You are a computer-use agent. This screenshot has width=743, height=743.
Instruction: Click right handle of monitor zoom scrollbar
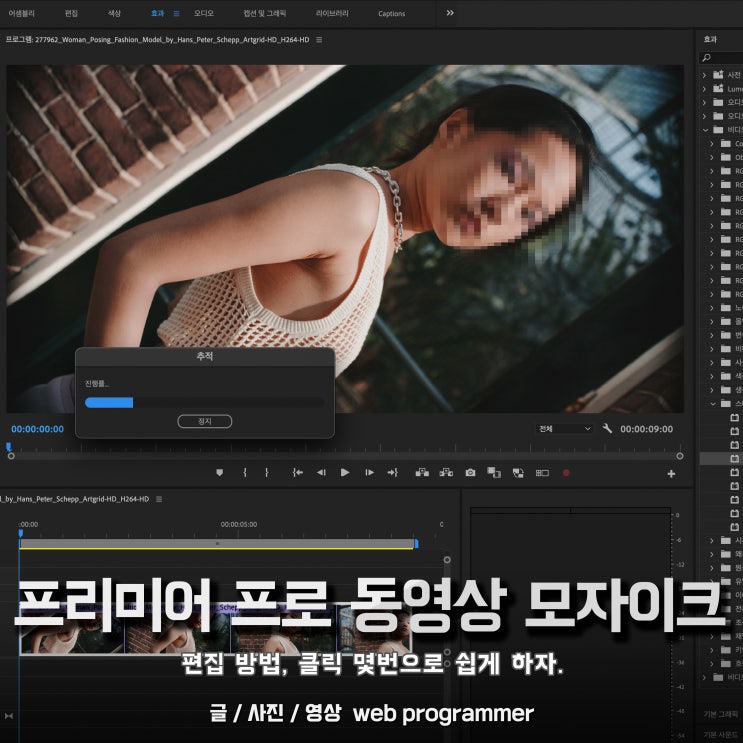[680, 456]
